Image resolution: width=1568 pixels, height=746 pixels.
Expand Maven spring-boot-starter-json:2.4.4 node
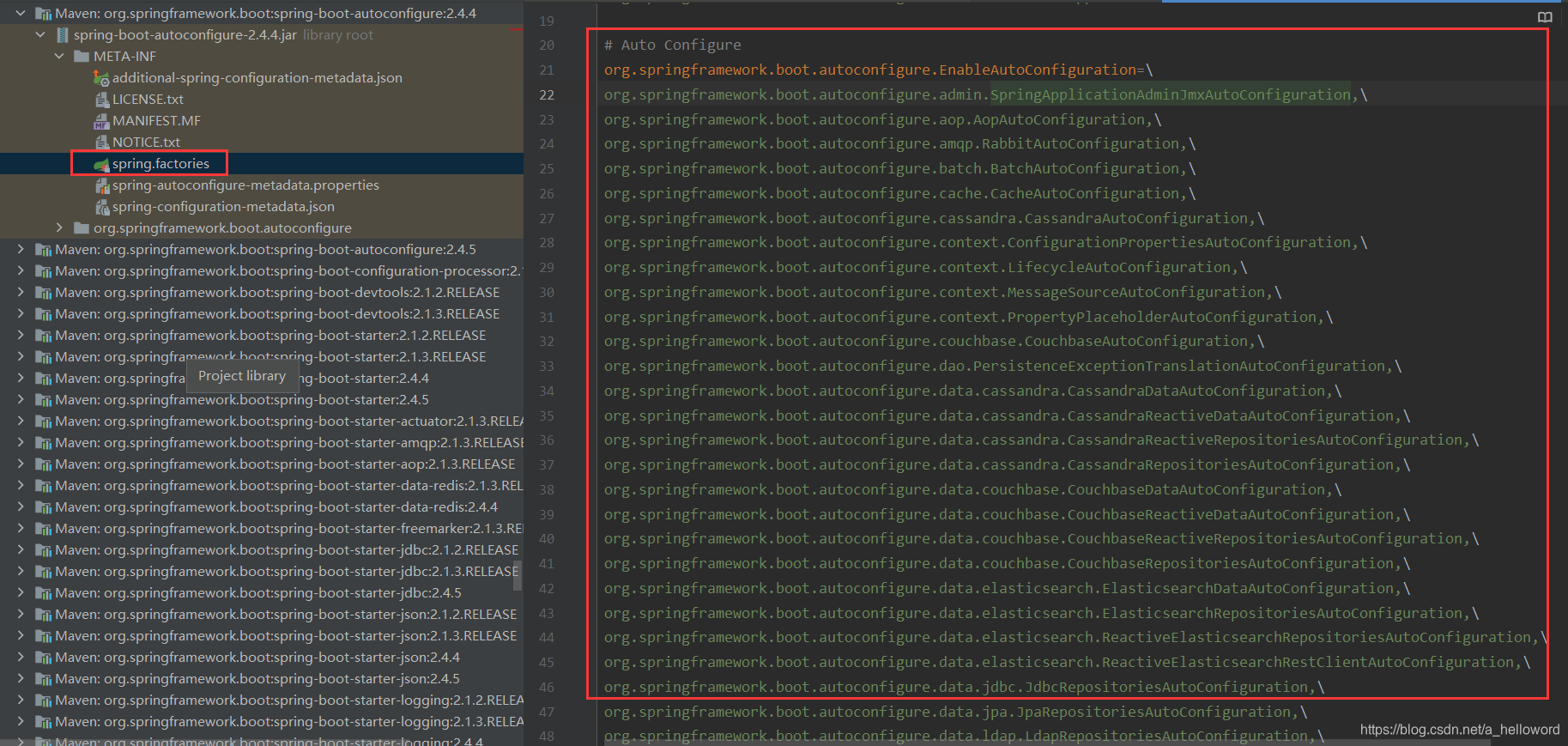point(21,658)
